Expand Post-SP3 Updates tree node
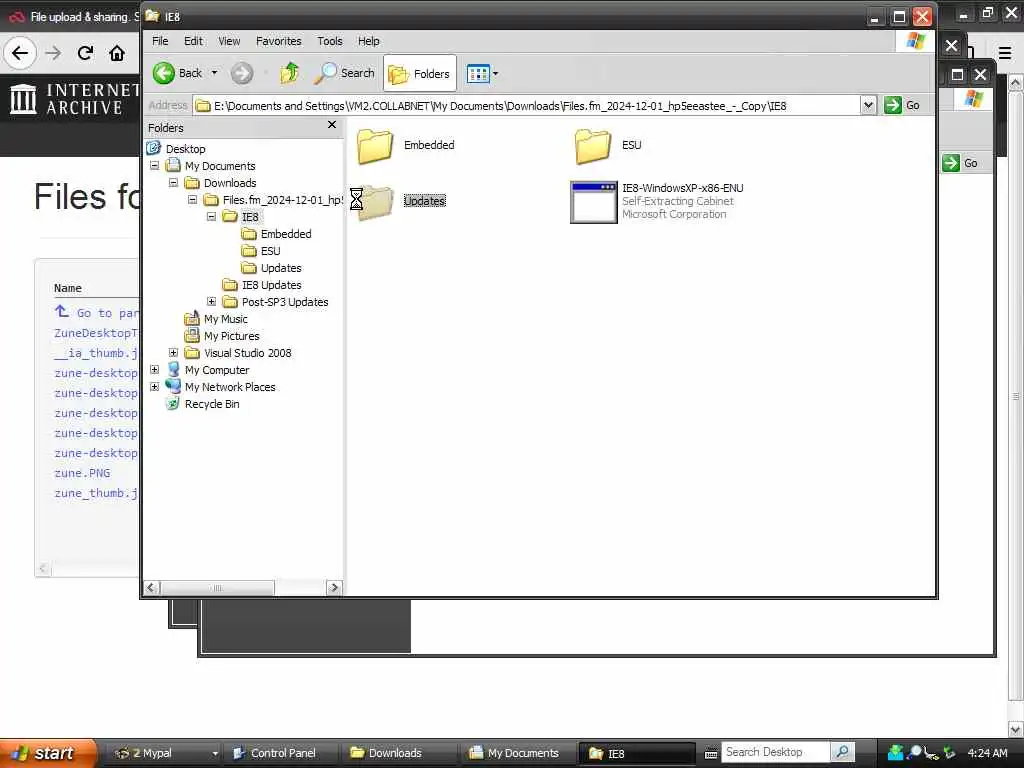Image resolution: width=1024 pixels, height=768 pixels. coord(212,302)
